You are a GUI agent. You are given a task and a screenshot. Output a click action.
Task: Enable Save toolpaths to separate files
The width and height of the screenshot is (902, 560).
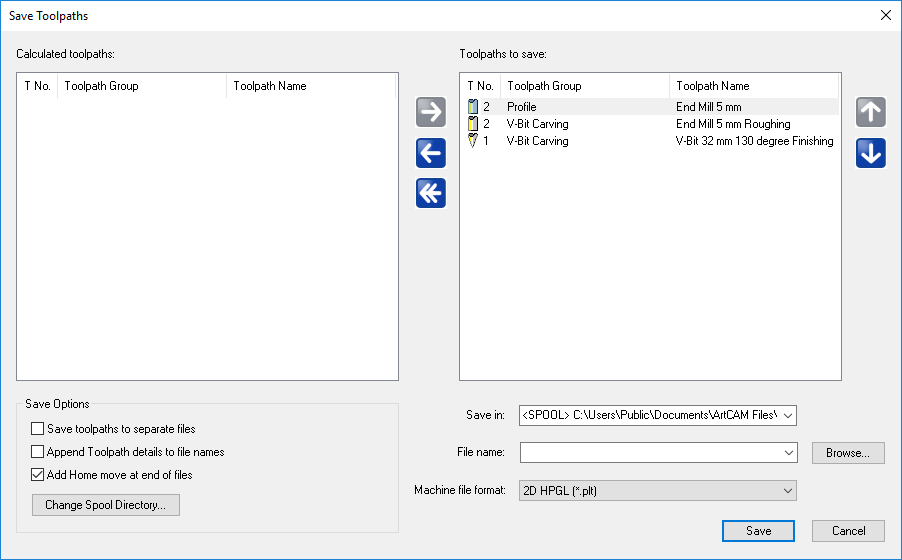click(x=37, y=429)
